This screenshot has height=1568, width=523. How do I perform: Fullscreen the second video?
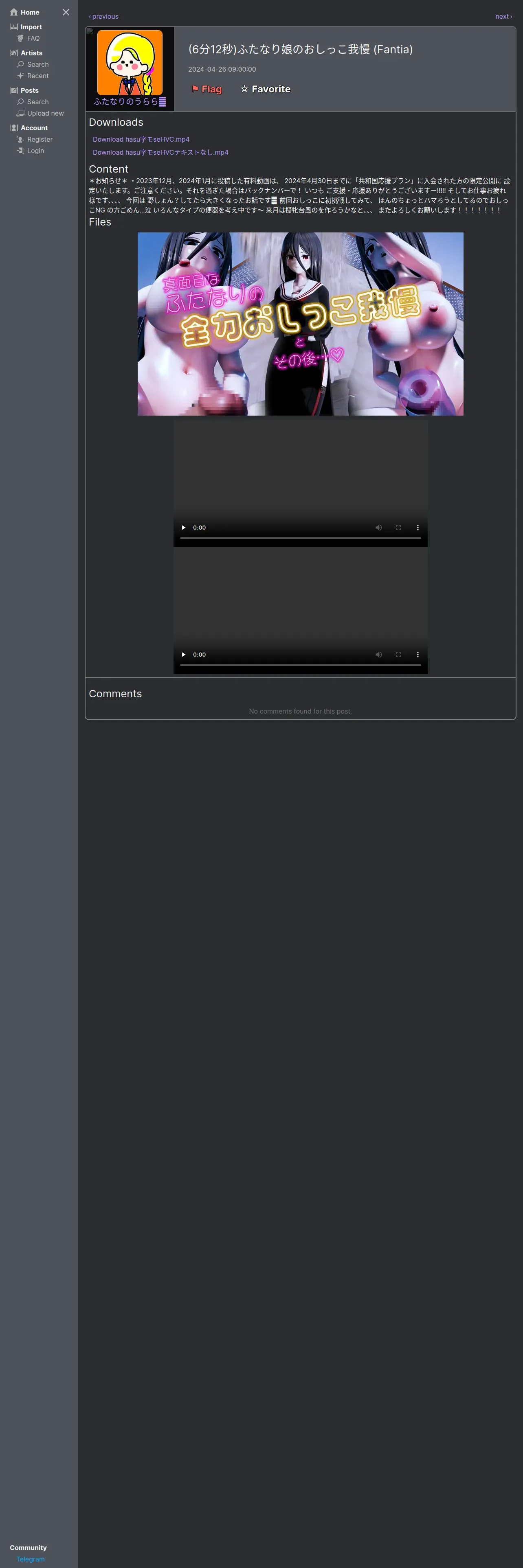pyautogui.click(x=398, y=655)
